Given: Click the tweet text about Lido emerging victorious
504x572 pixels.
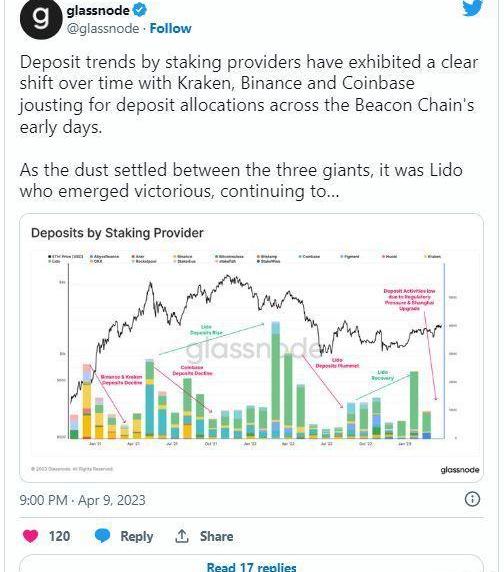Looking at the screenshot, I should [x=241, y=181].
